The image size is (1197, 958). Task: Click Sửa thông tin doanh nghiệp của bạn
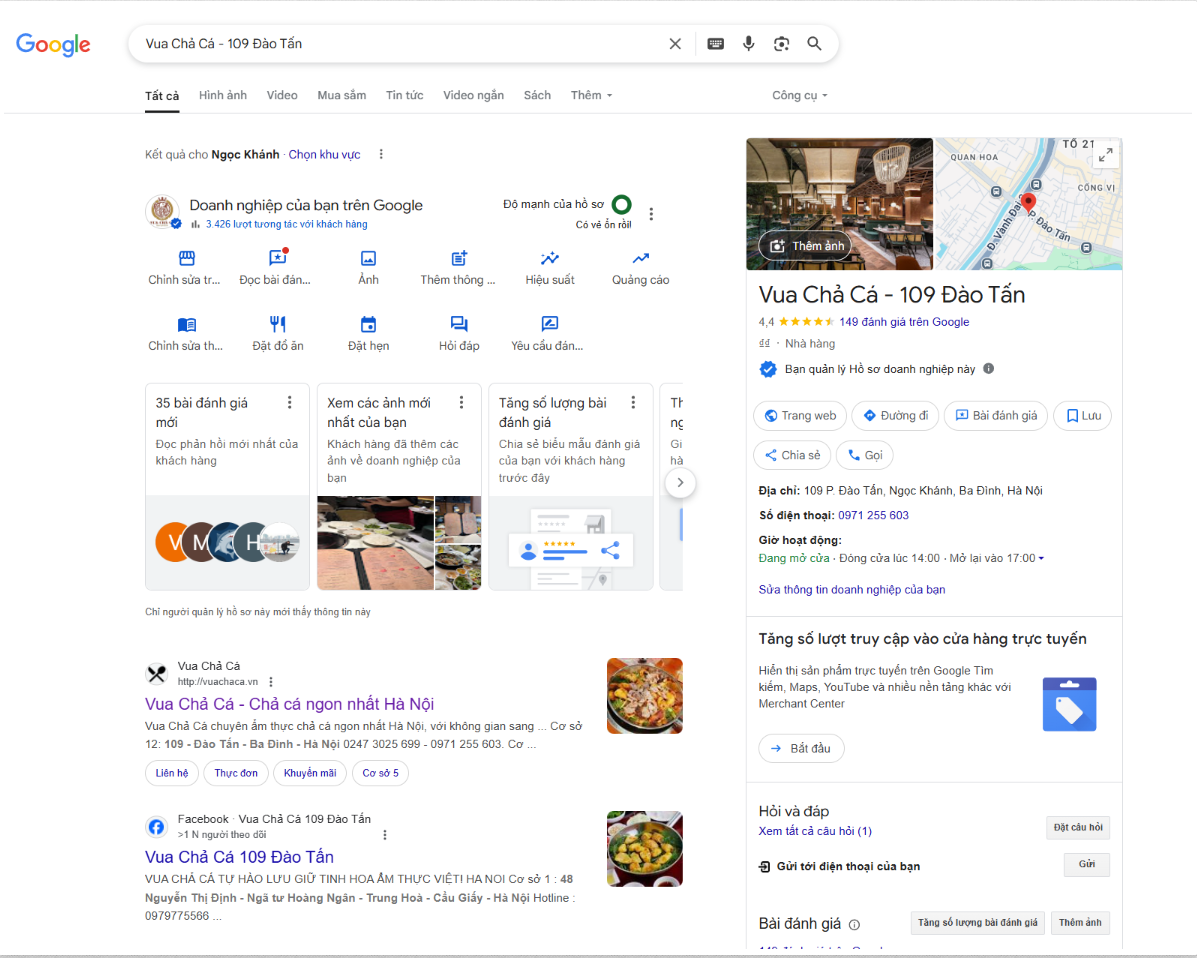(x=851, y=589)
